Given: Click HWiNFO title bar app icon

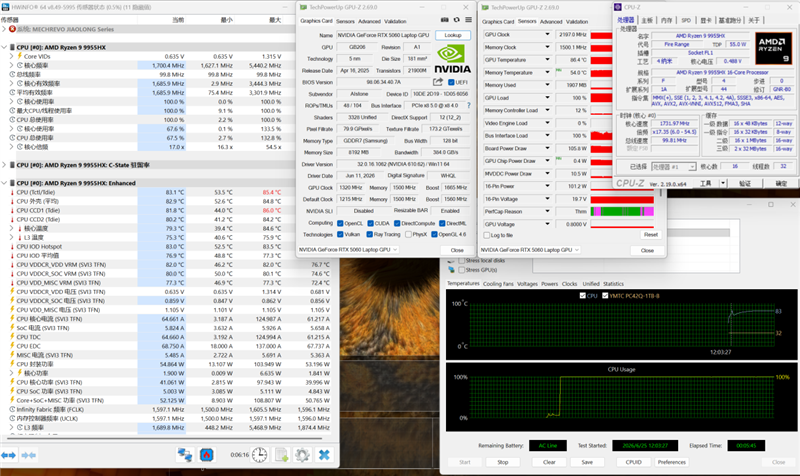Looking at the screenshot, I should point(5,8).
